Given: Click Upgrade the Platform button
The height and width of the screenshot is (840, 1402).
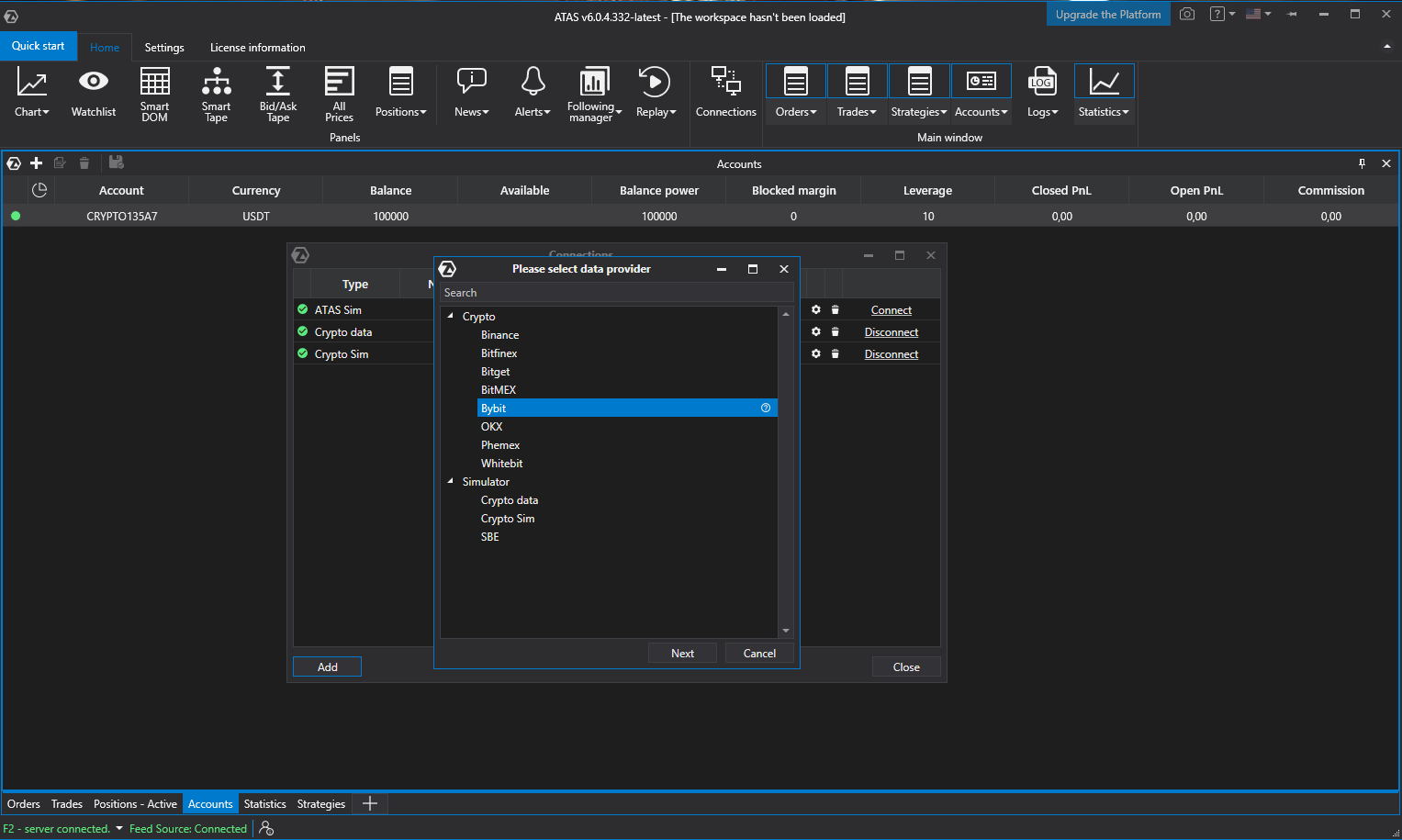Looking at the screenshot, I should point(1108,14).
